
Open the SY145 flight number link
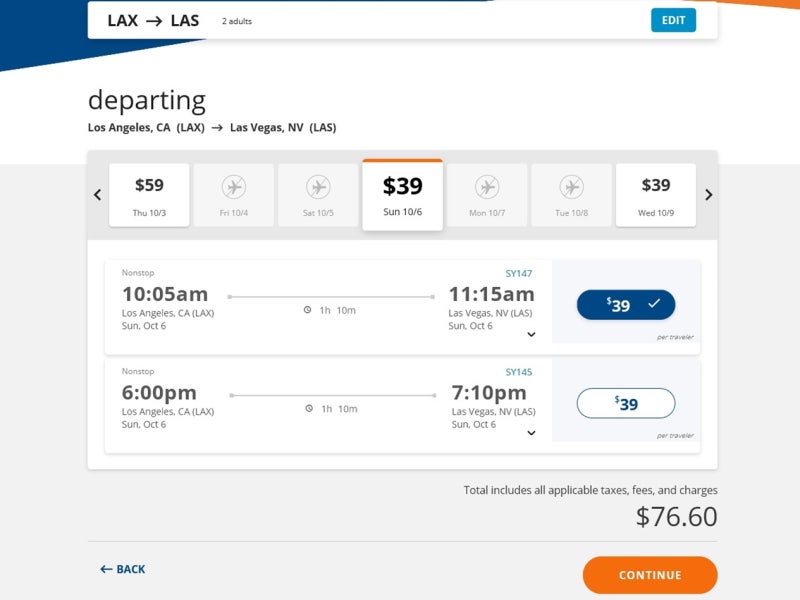(x=518, y=372)
